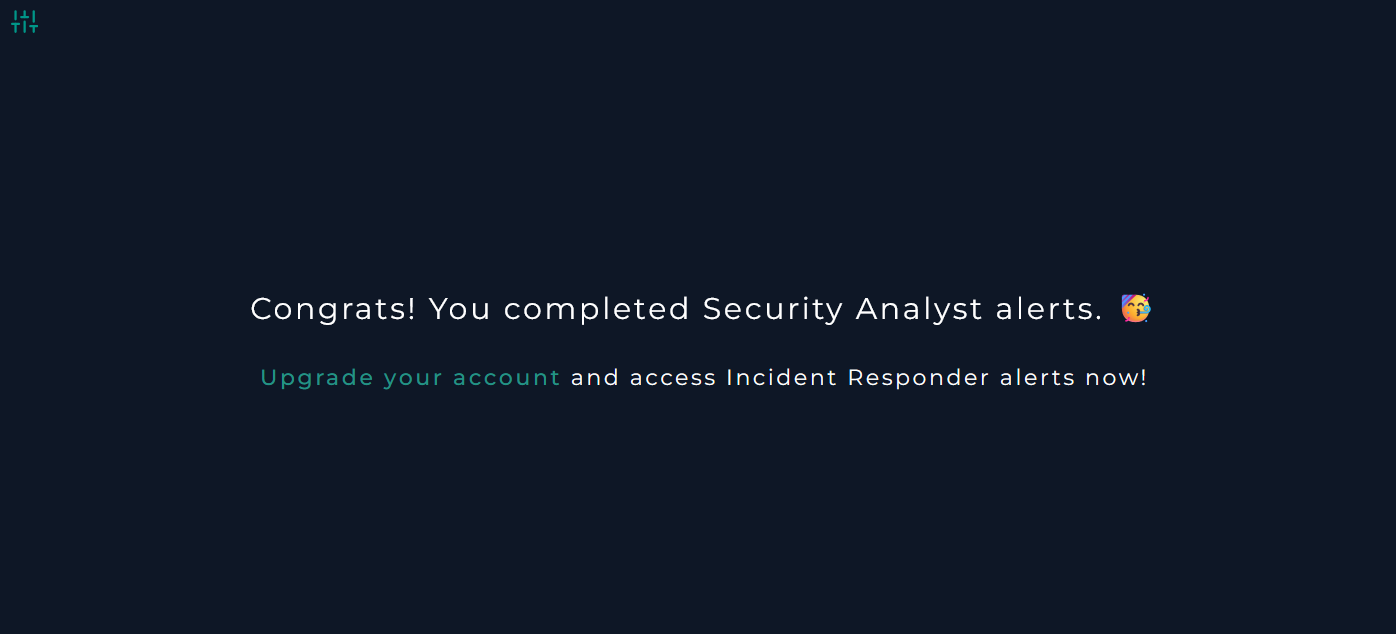Click the word You in the heading
The height and width of the screenshot is (634, 1396).
click(460, 309)
